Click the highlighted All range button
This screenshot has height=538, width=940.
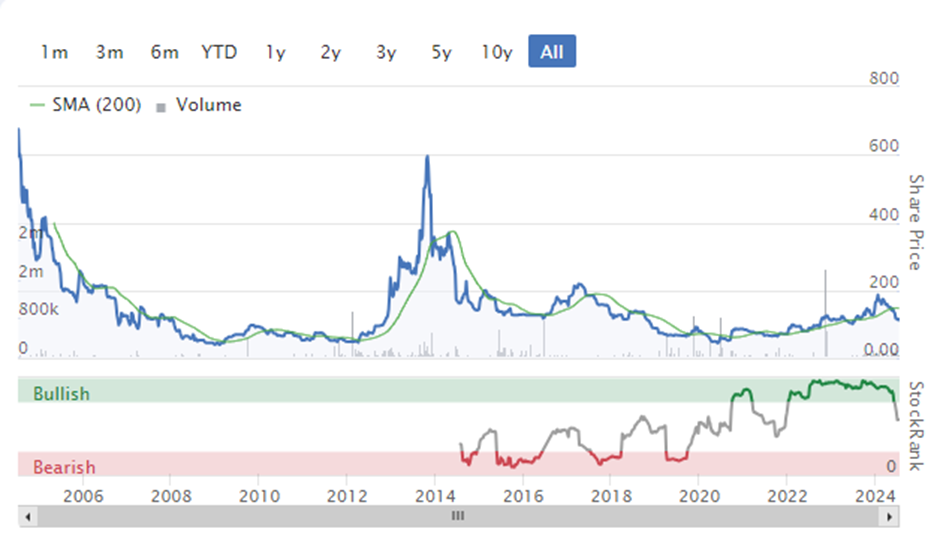[552, 52]
